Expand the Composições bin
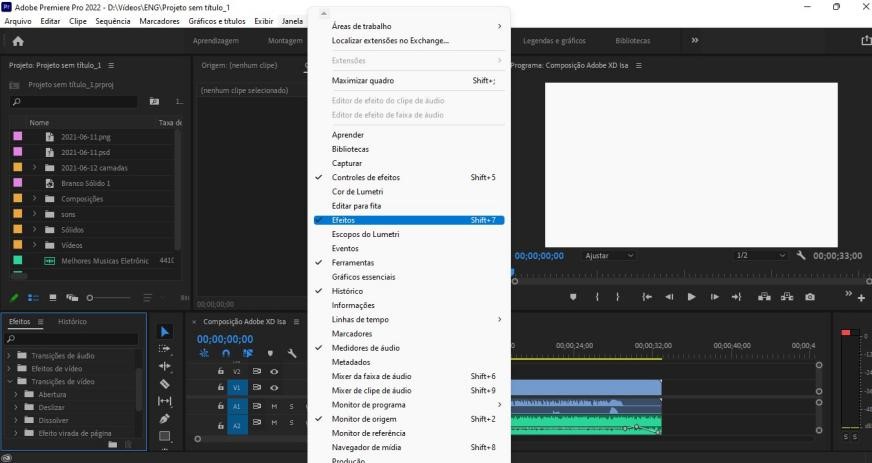872x463 pixels. 34,198
